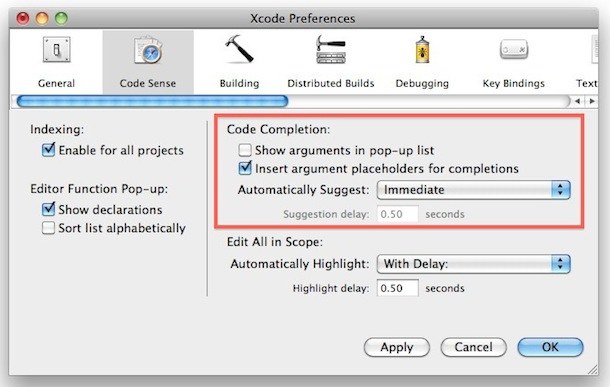The height and width of the screenshot is (387, 610).
Task: Open the Distributed Builds icon
Action: click(x=331, y=50)
